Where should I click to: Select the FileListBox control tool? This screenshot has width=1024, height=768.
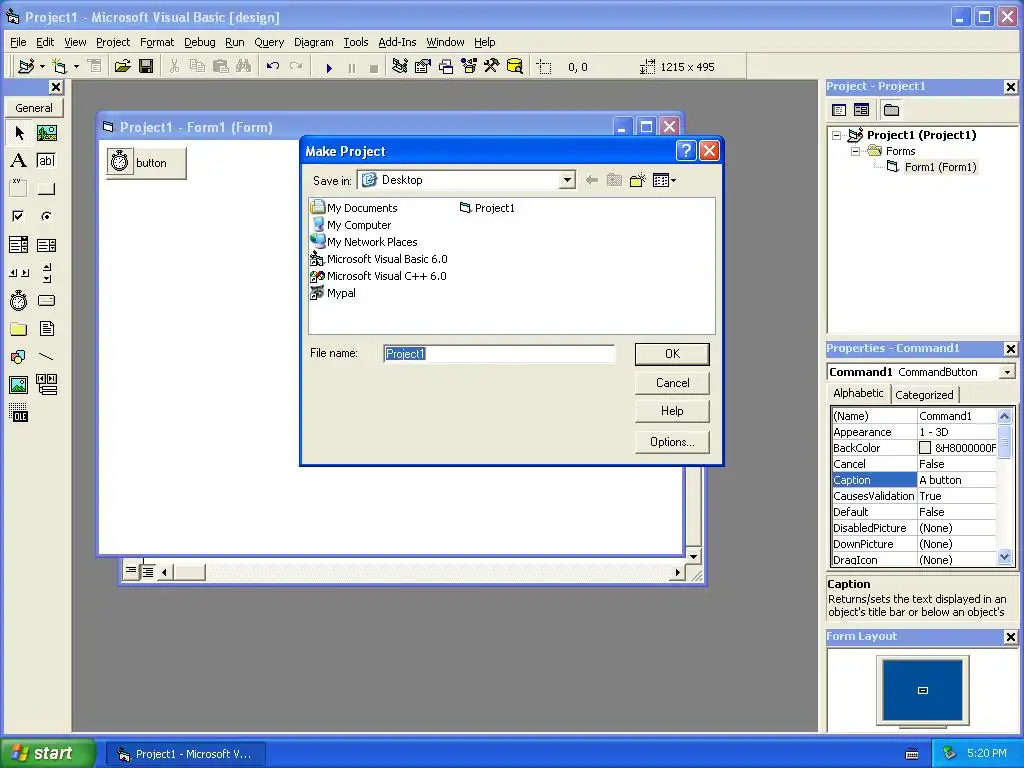tap(46, 328)
